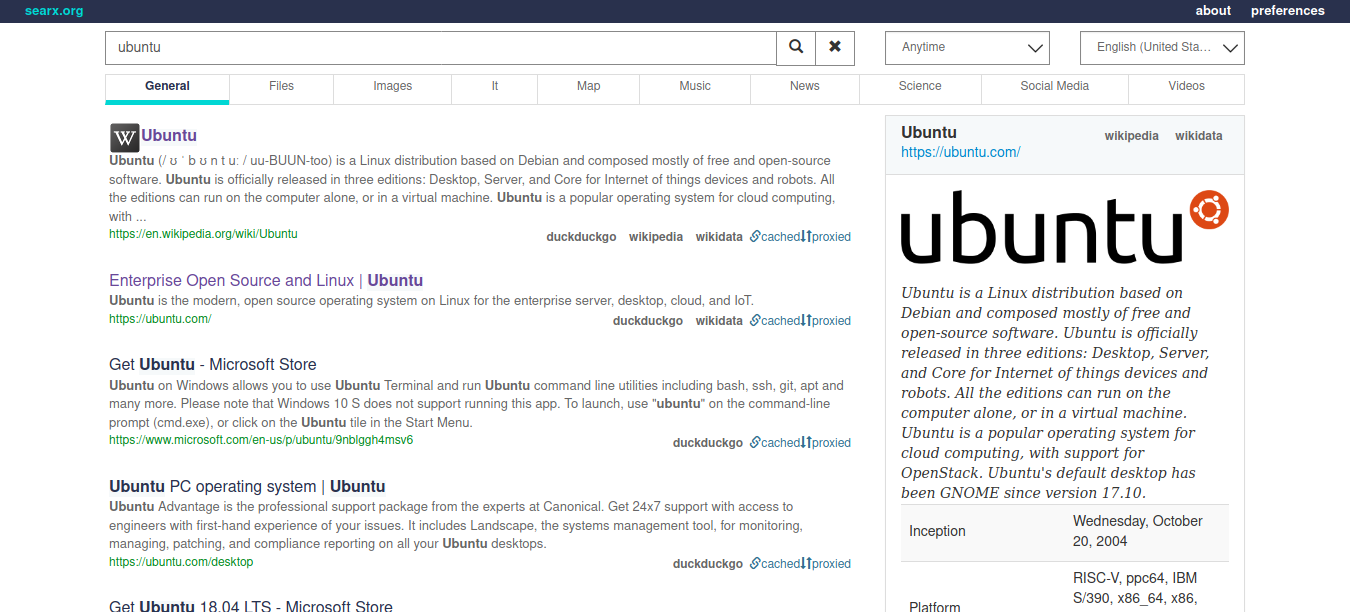Image resolution: width=1350 pixels, height=612 pixels.
Task: Click the https://ubuntu.com/desktop green URL
Action: (181, 562)
